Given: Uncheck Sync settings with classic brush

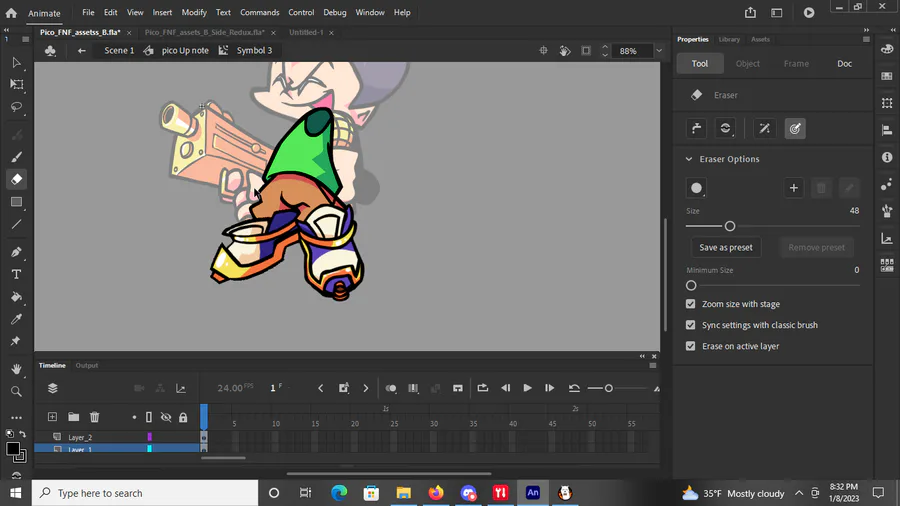Looking at the screenshot, I should [690, 325].
